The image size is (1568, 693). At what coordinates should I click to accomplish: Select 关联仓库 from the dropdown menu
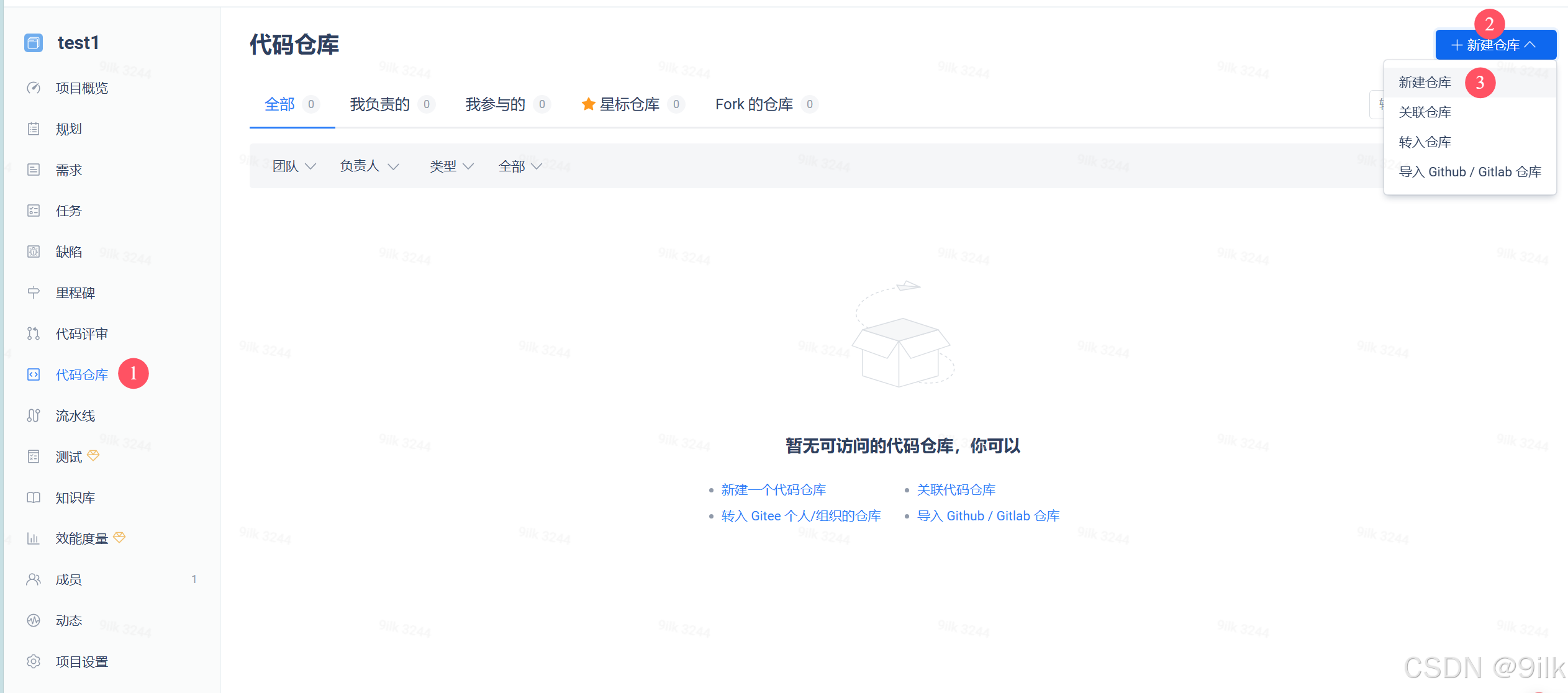click(1425, 112)
